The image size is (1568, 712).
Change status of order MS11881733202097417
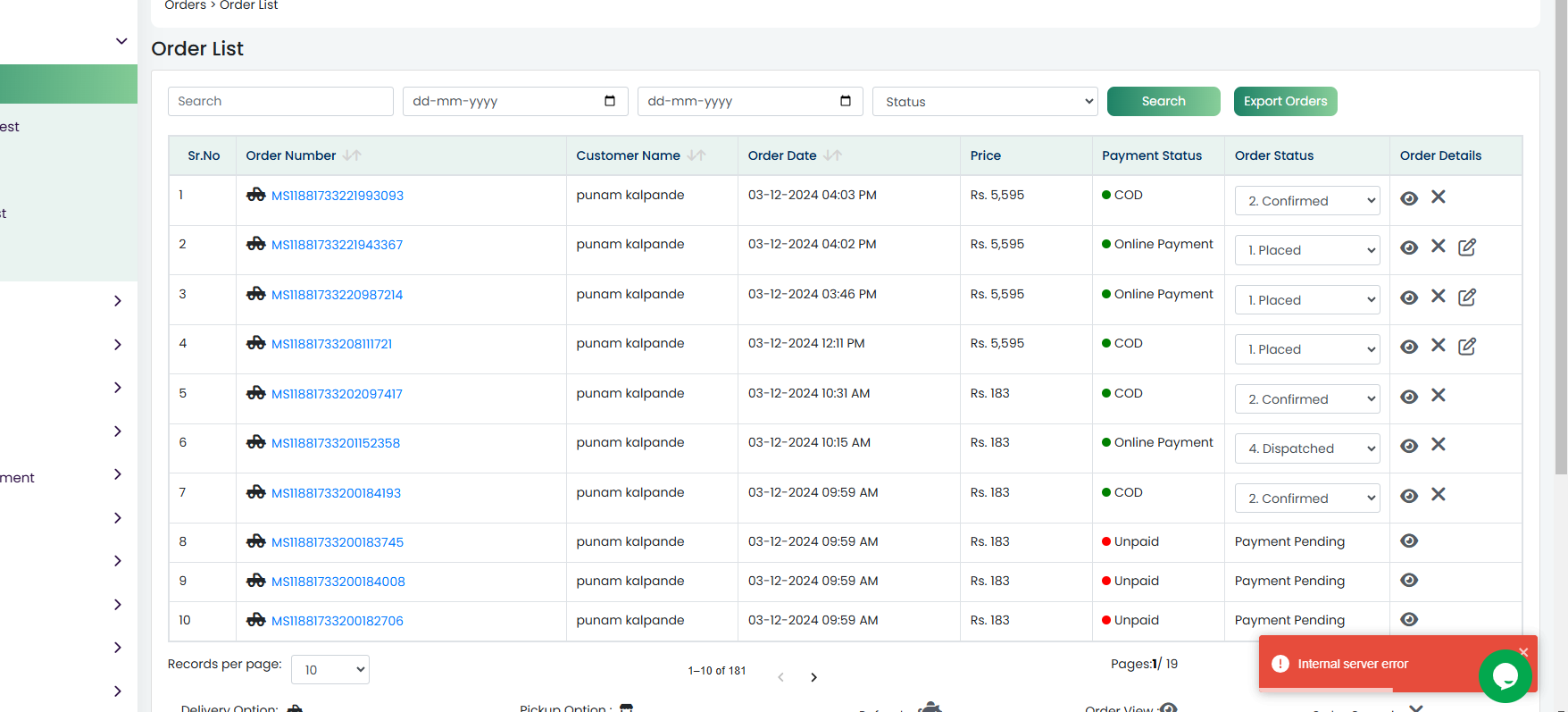click(1307, 399)
